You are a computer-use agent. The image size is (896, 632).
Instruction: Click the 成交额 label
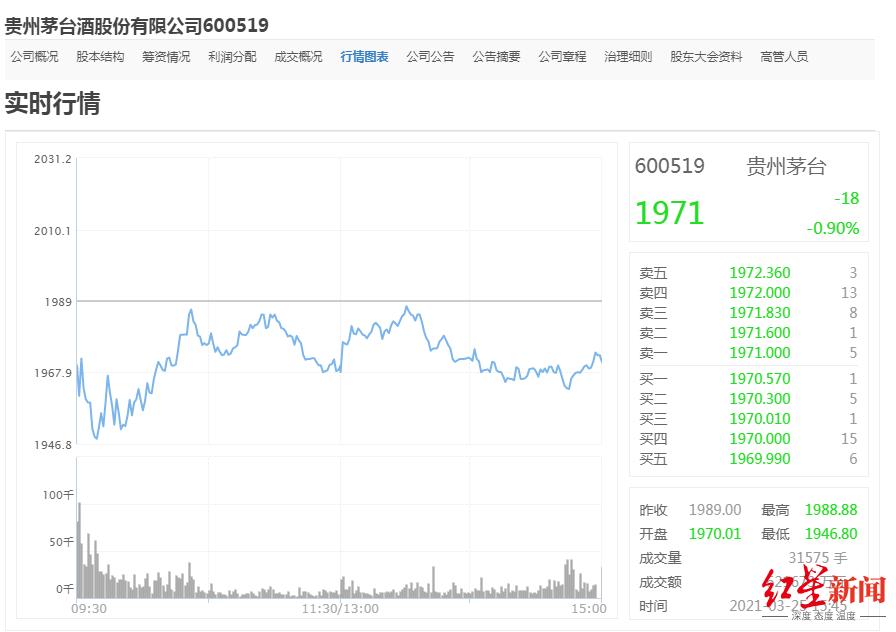pos(661,582)
